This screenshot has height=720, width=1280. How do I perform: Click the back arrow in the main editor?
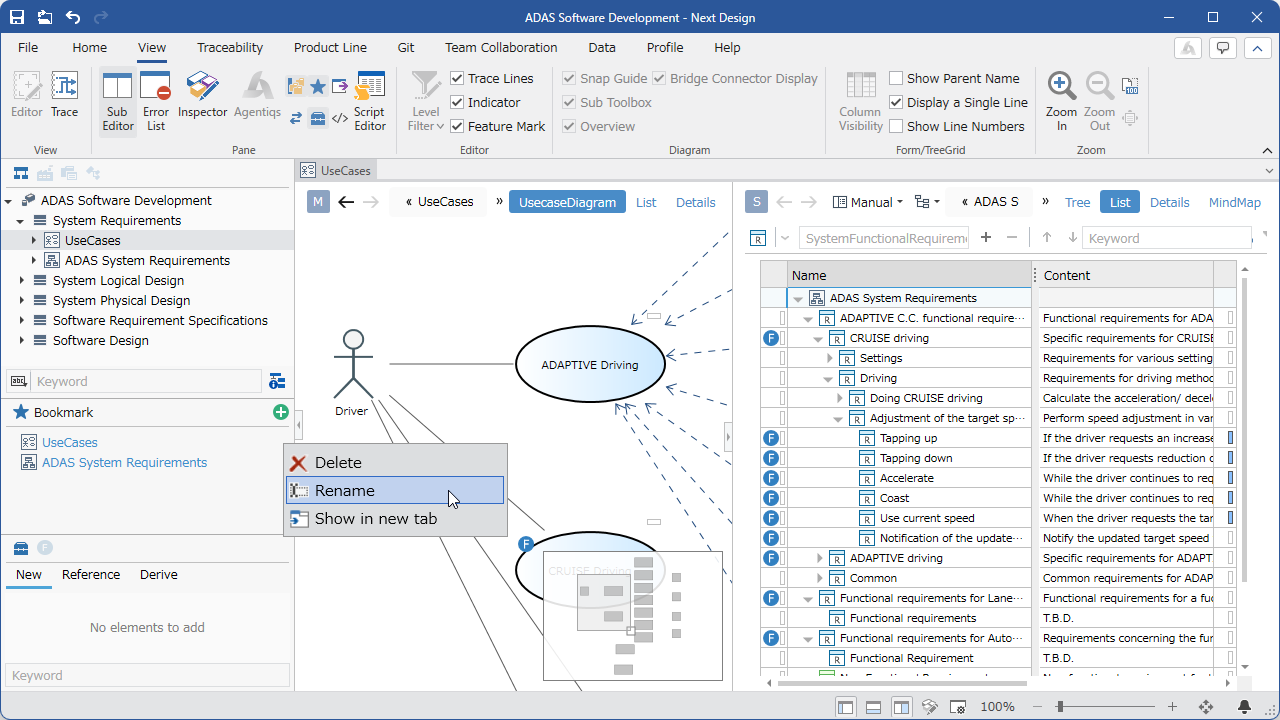[x=346, y=202]
